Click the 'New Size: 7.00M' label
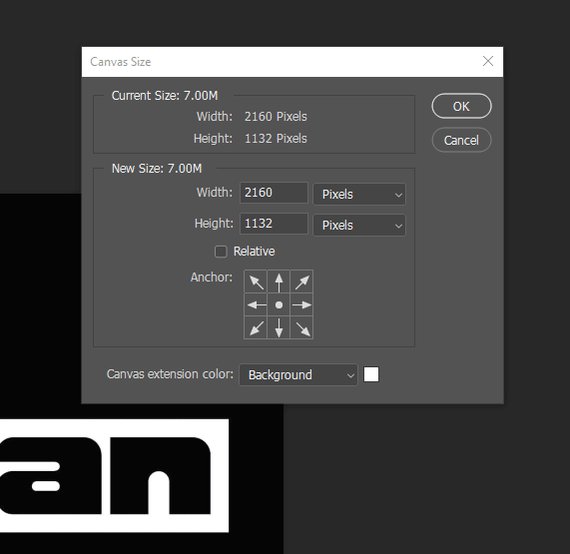570x554 pixels. pos(157,169)
